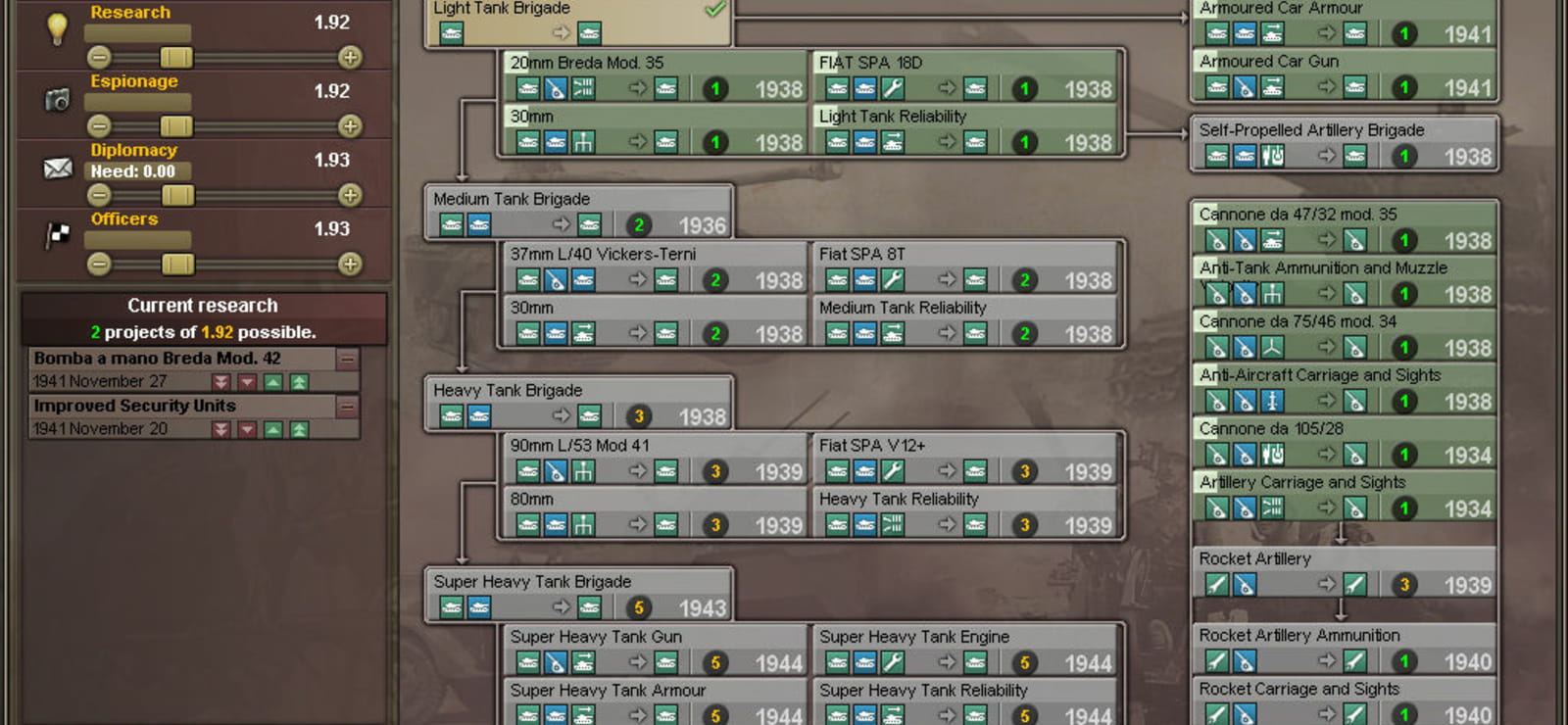This screenshot has width=1568, height=725.
Task: Decrease Espionage funding with minus button
Action: tap(99, 126)
